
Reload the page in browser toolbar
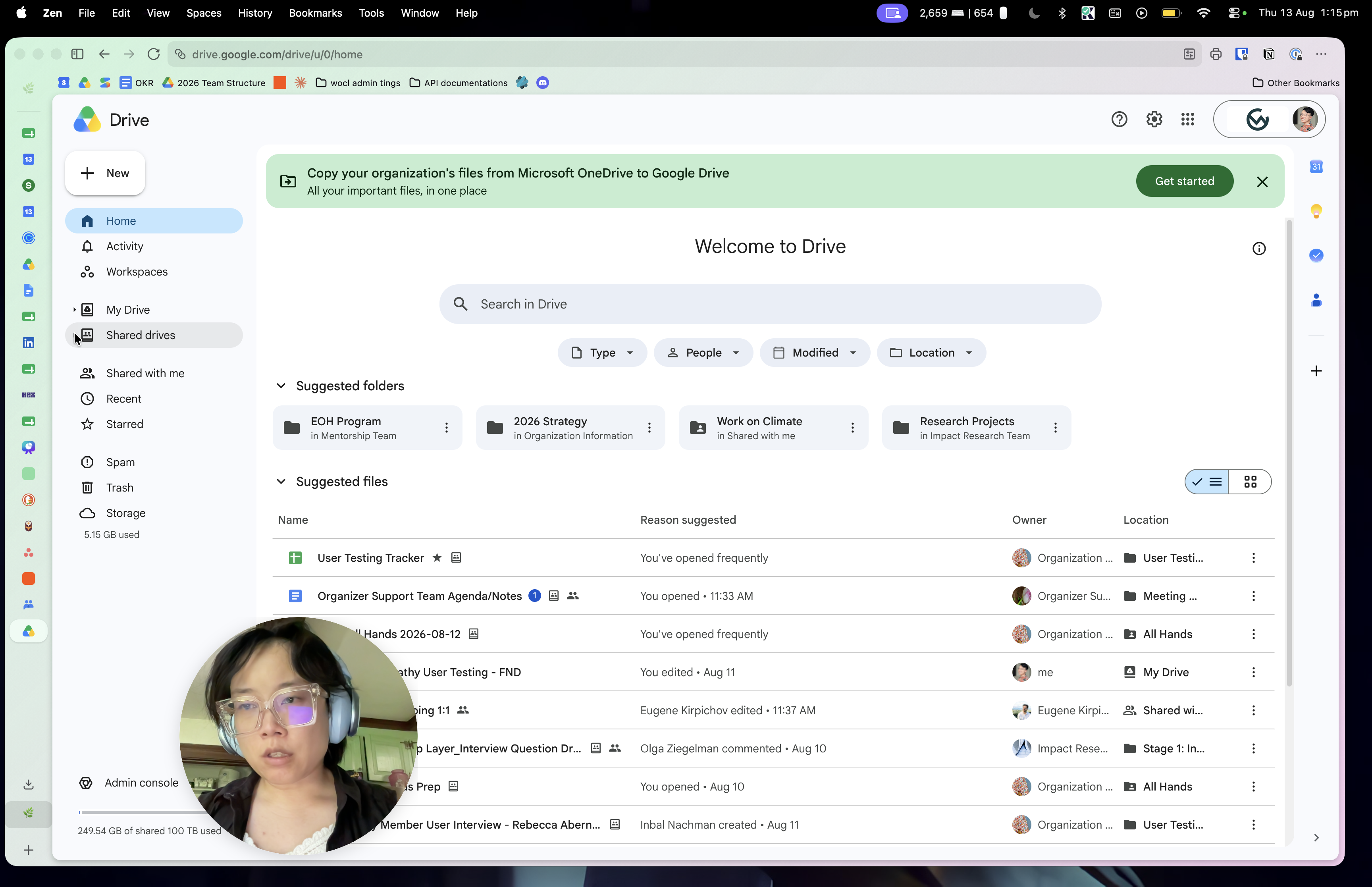(x=153, y=54)
